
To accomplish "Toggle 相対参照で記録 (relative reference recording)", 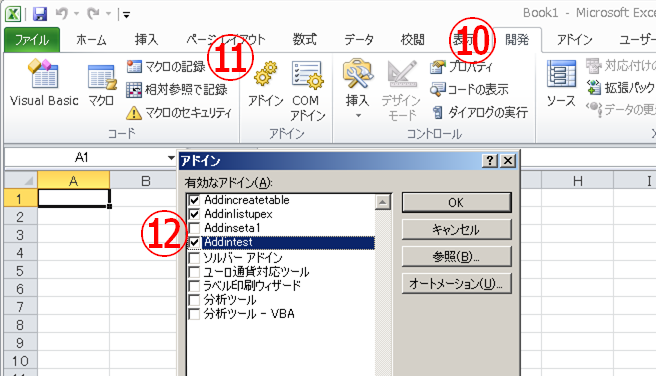I will pyautogui.click(x=177, y=90).
